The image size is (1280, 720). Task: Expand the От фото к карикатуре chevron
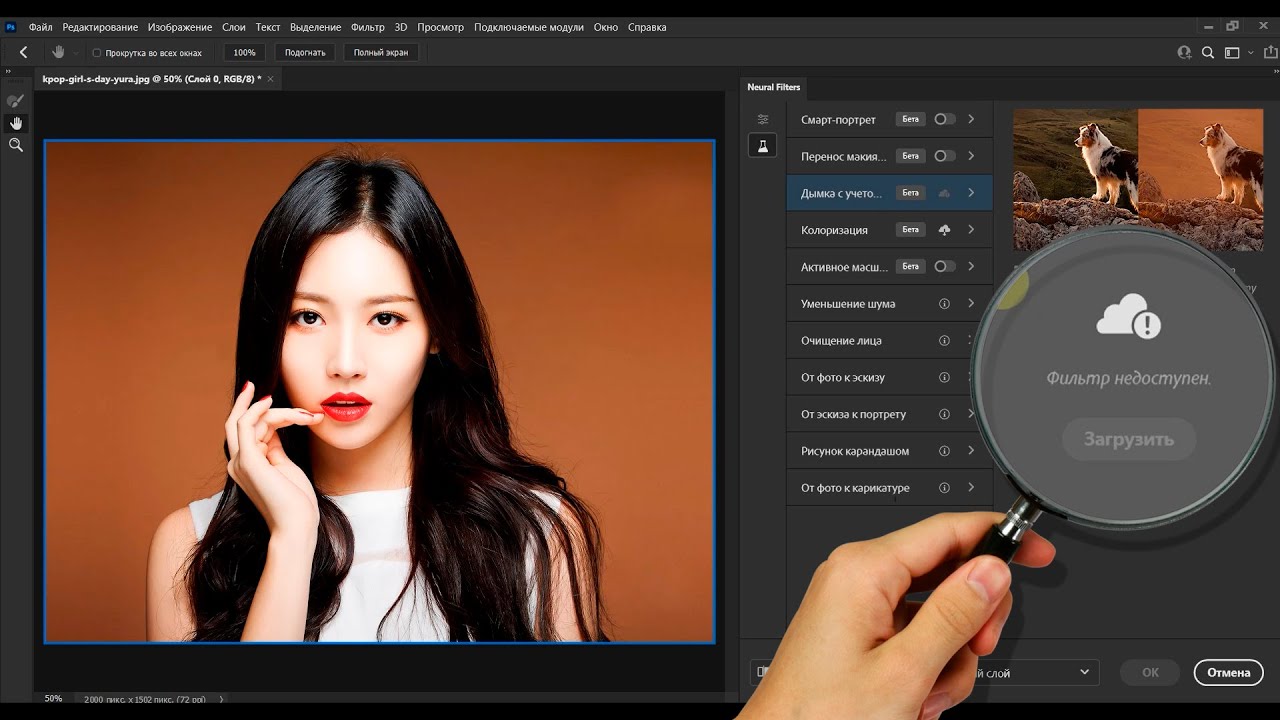[x=971, y=488]
